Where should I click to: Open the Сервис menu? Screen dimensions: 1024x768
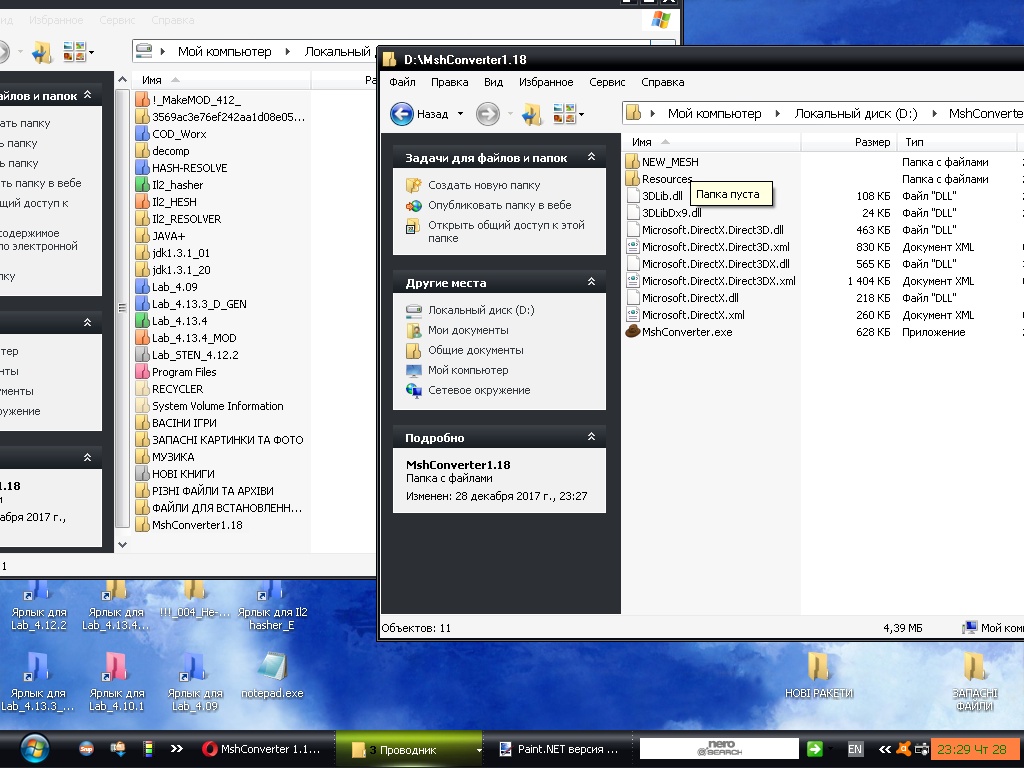coord(607,82)
